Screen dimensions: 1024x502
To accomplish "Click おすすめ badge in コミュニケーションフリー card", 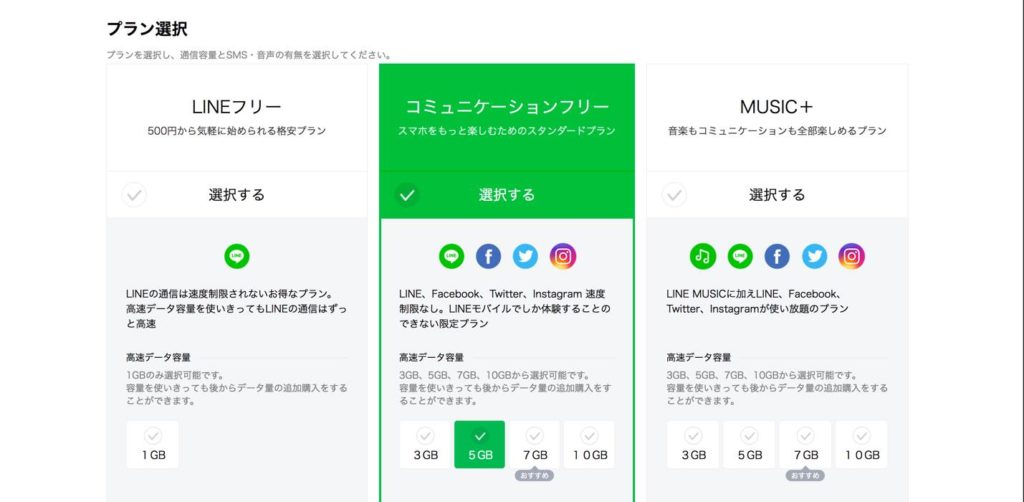I will point(534,475).
